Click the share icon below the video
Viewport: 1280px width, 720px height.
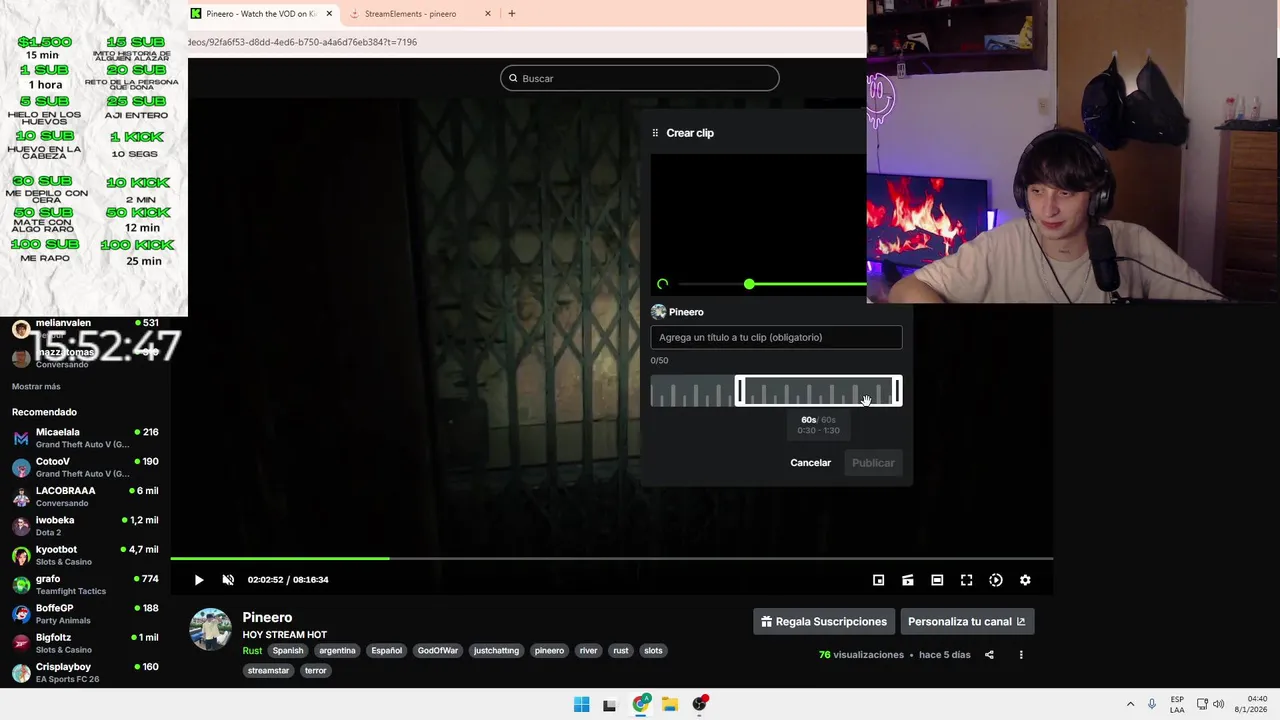[x=989, y=655]
